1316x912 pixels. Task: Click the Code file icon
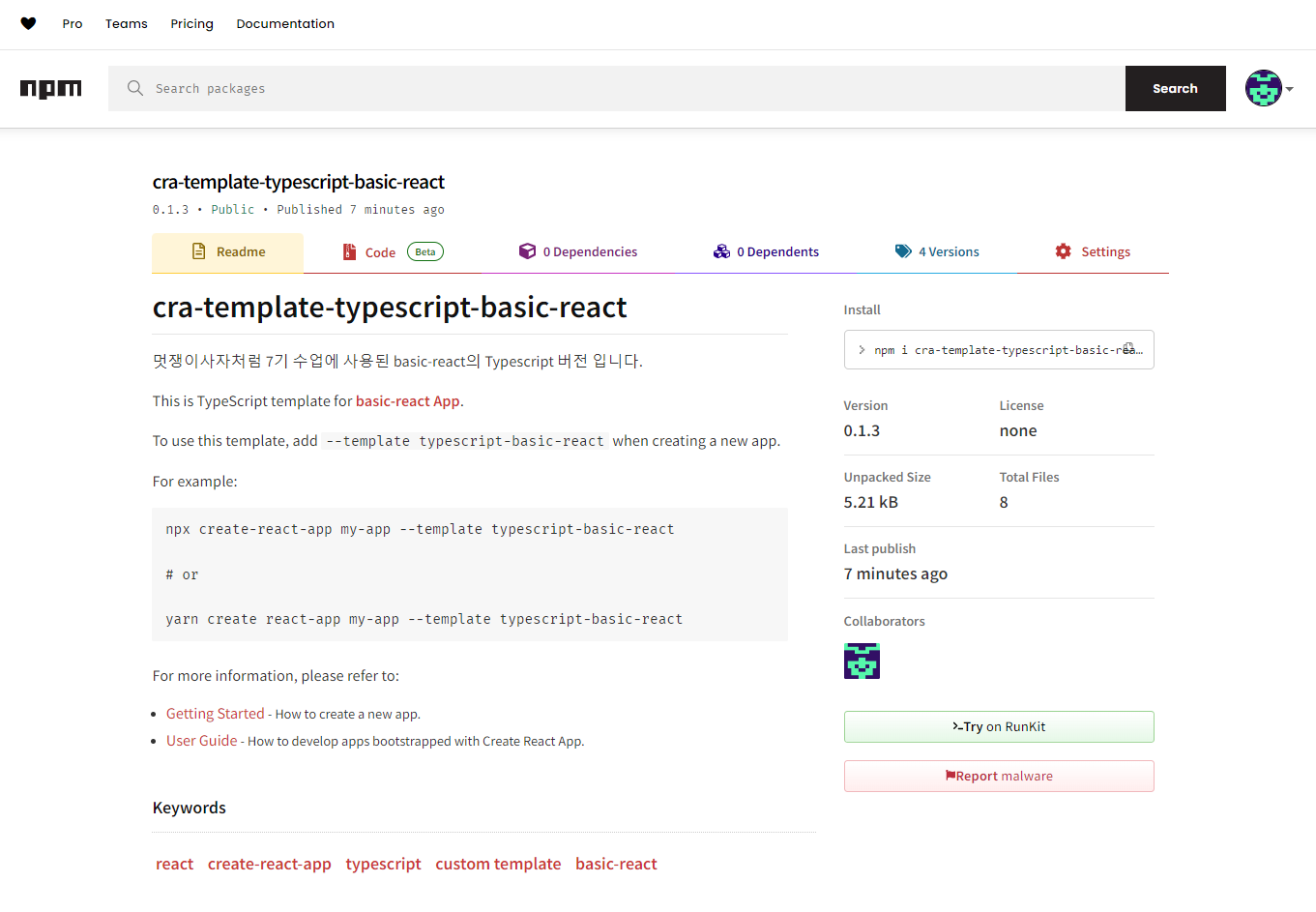[349, 252]
